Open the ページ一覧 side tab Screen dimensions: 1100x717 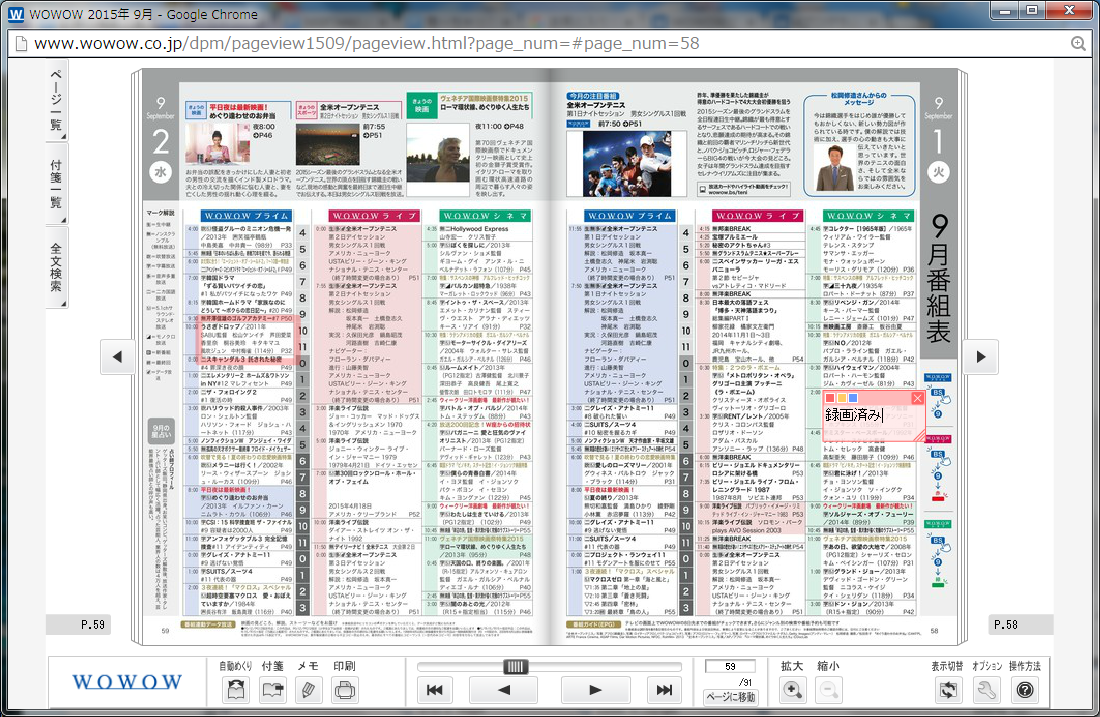pos(57,102)
